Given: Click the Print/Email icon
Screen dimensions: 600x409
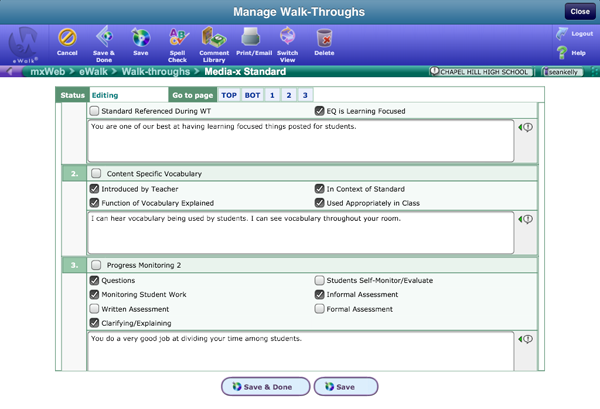Looking at the screenshot, I should coord(251,41).
